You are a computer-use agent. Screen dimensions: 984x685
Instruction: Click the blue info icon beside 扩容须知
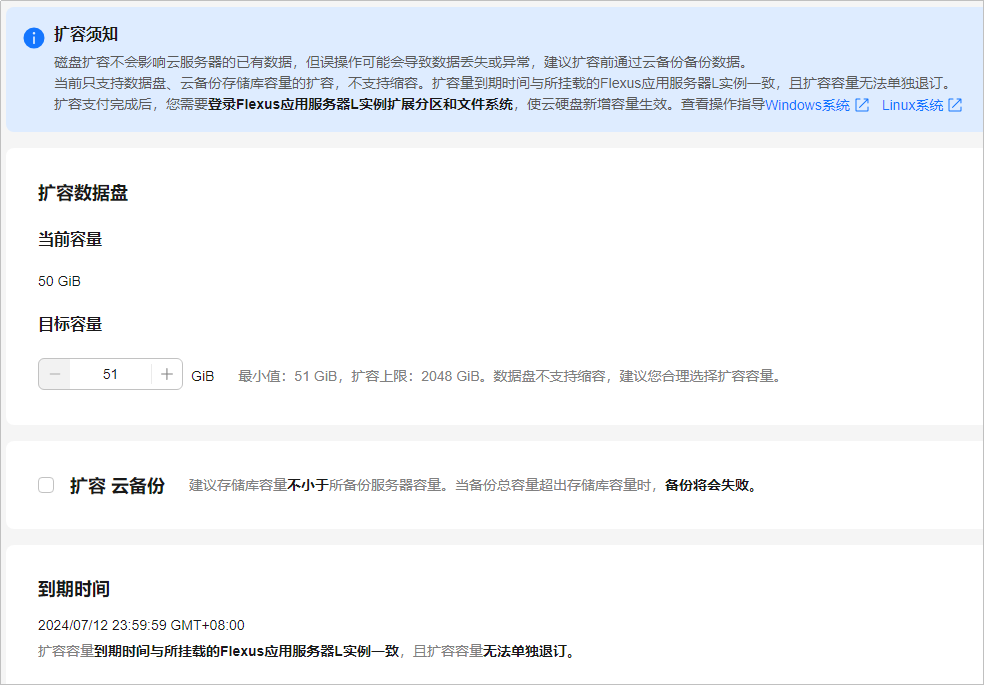(x=34, y=38)
